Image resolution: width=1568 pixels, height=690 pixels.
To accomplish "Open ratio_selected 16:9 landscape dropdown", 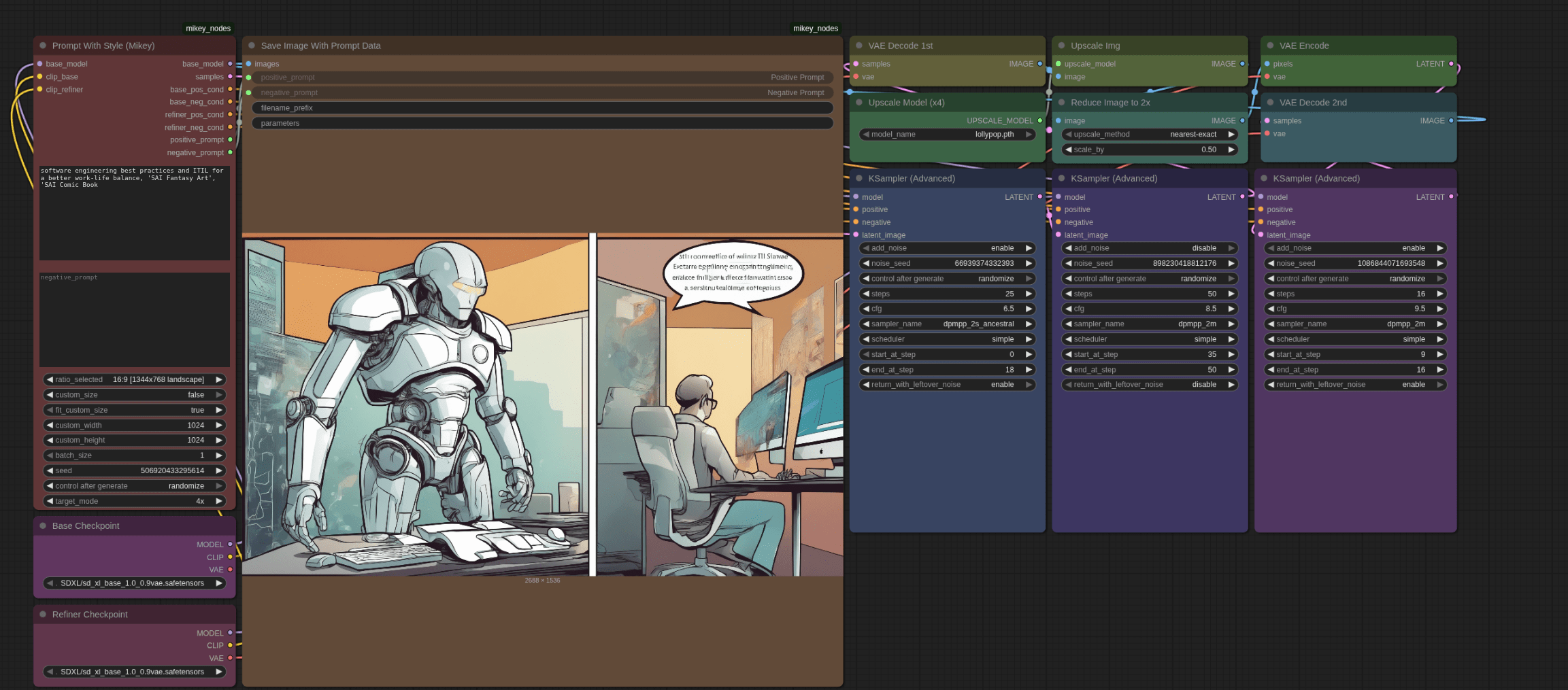I will (134, 379).
